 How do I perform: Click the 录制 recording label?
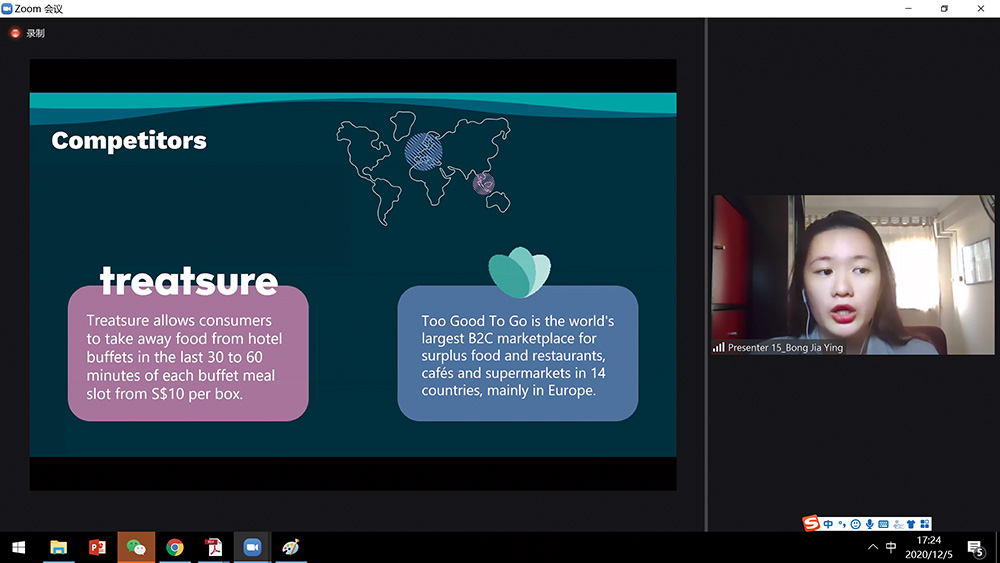(x=36, y=33)
